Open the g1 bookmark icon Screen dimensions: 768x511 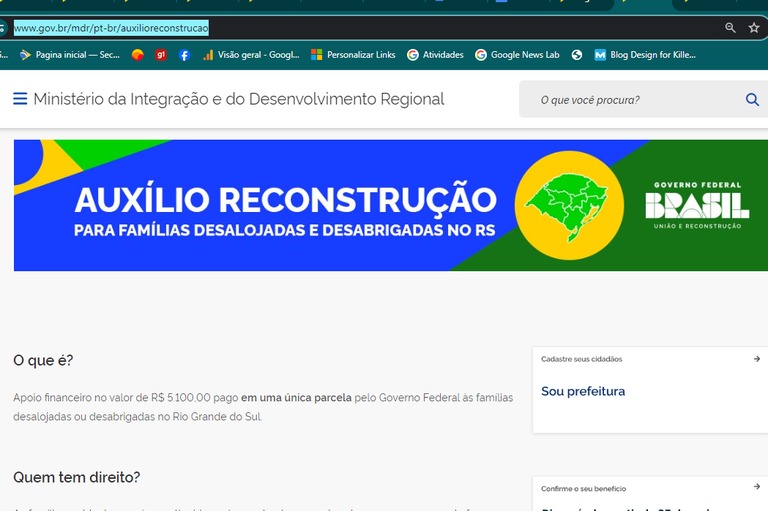click(x=161, y=55)
